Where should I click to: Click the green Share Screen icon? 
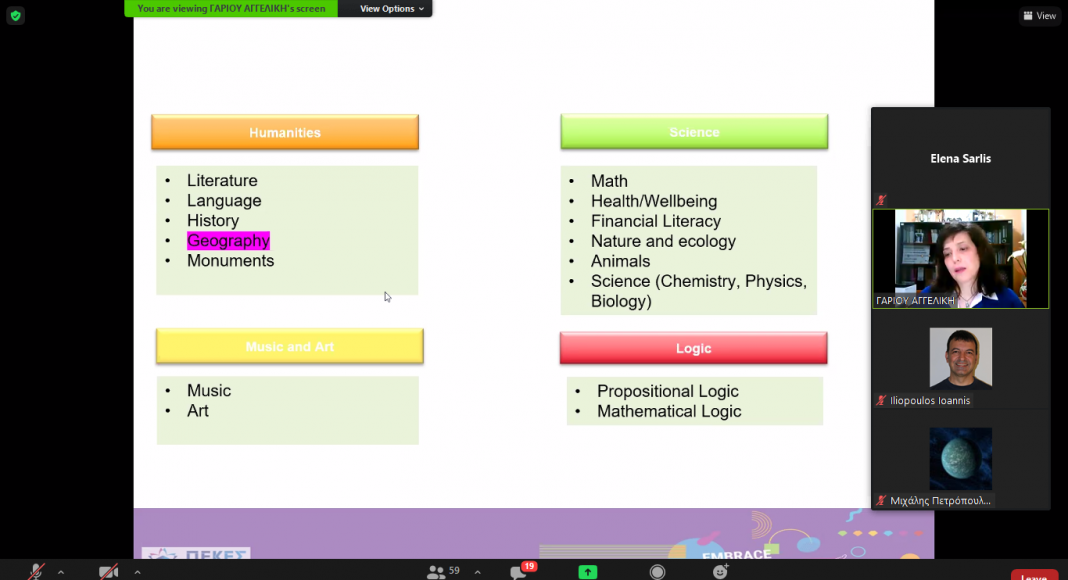point(588,572)
